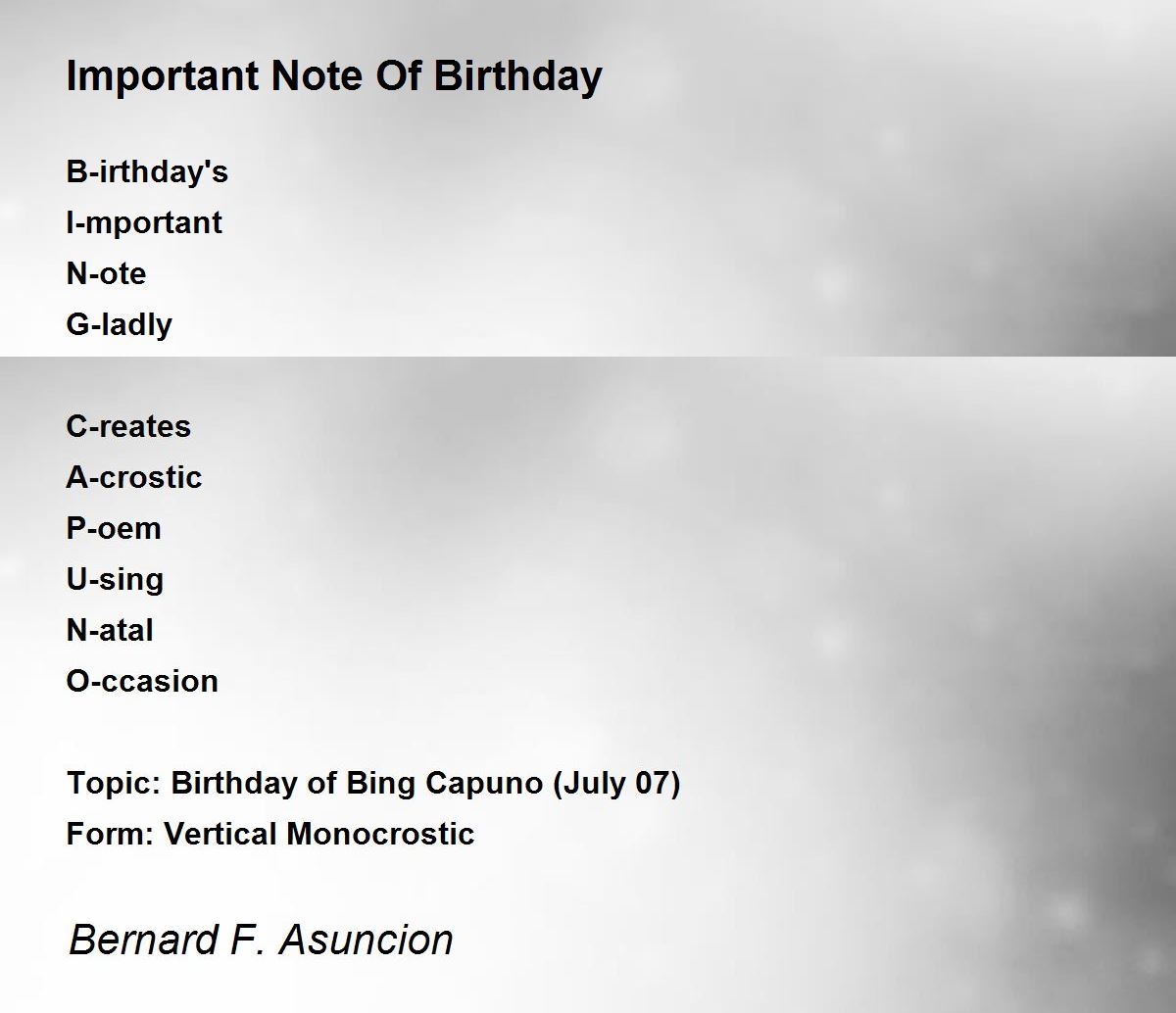Click the U-sing line
The width and height of the screenshot is (1176, 1013).
point(115,579)
